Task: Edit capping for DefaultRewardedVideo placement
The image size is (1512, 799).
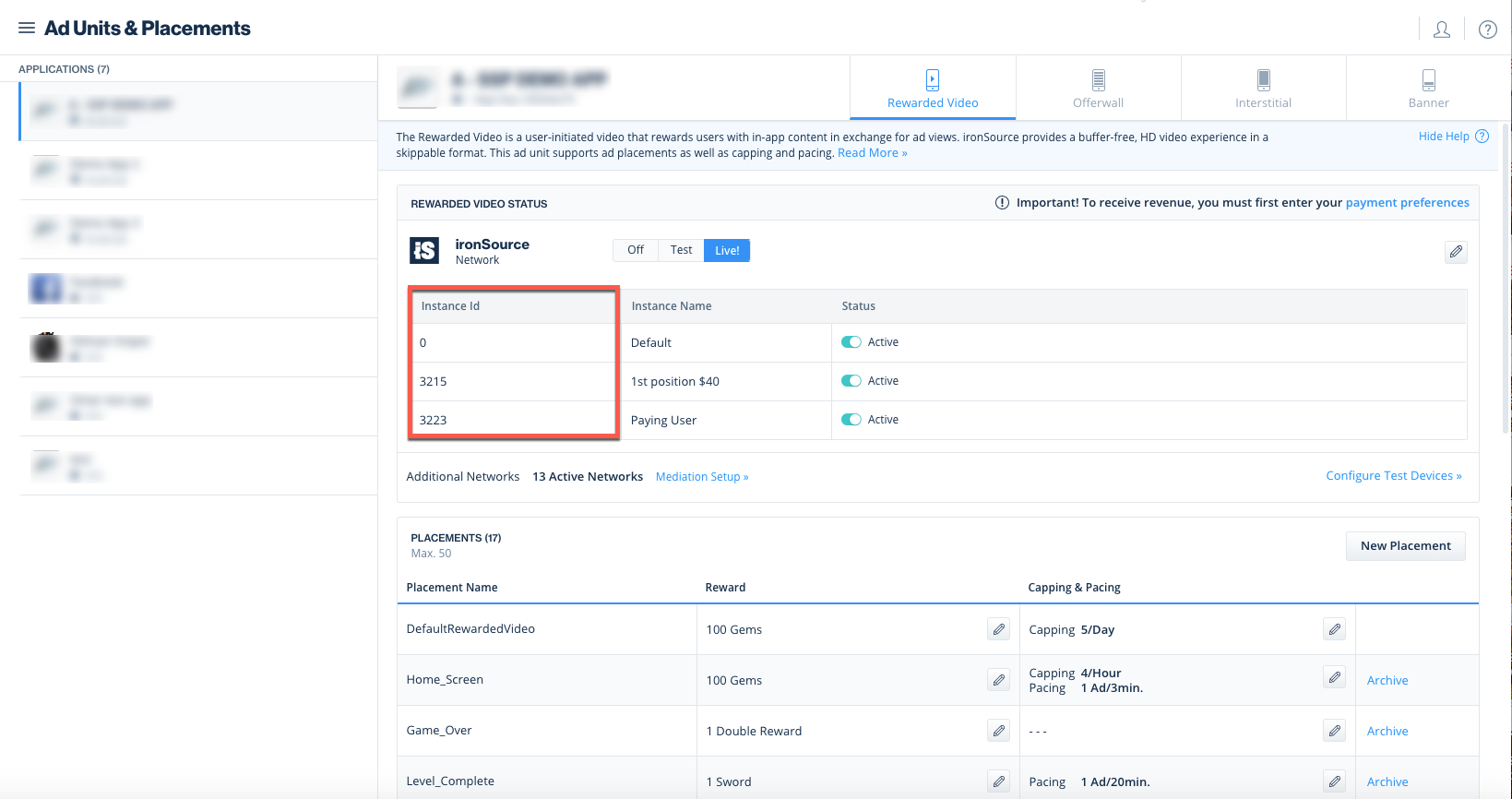Action: 1335,629
